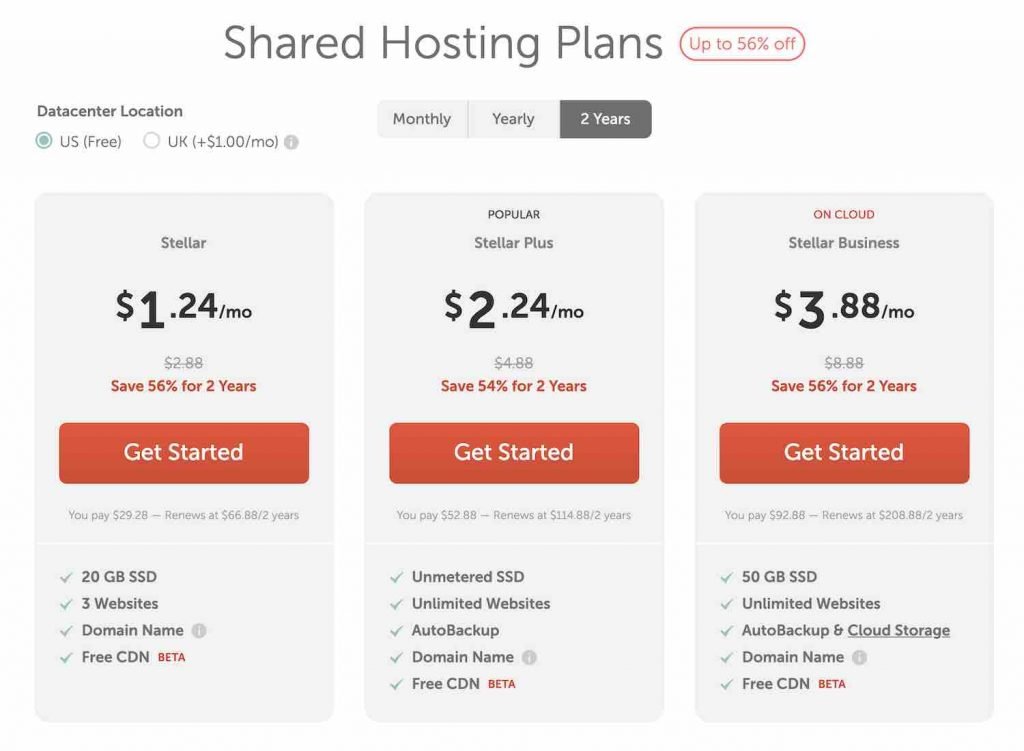Screen dimensions: 1024x751
Task: Get Started with the Stellar plan
Action: pos(184,453)
